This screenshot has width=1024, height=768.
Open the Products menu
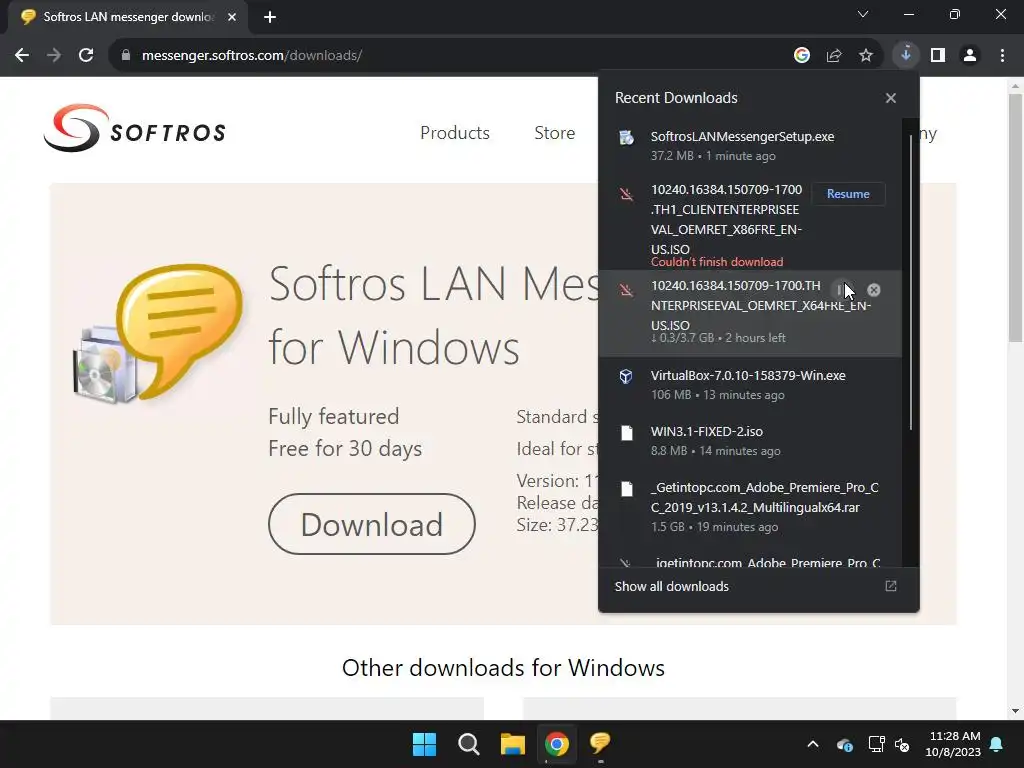[x=455, y=133]
